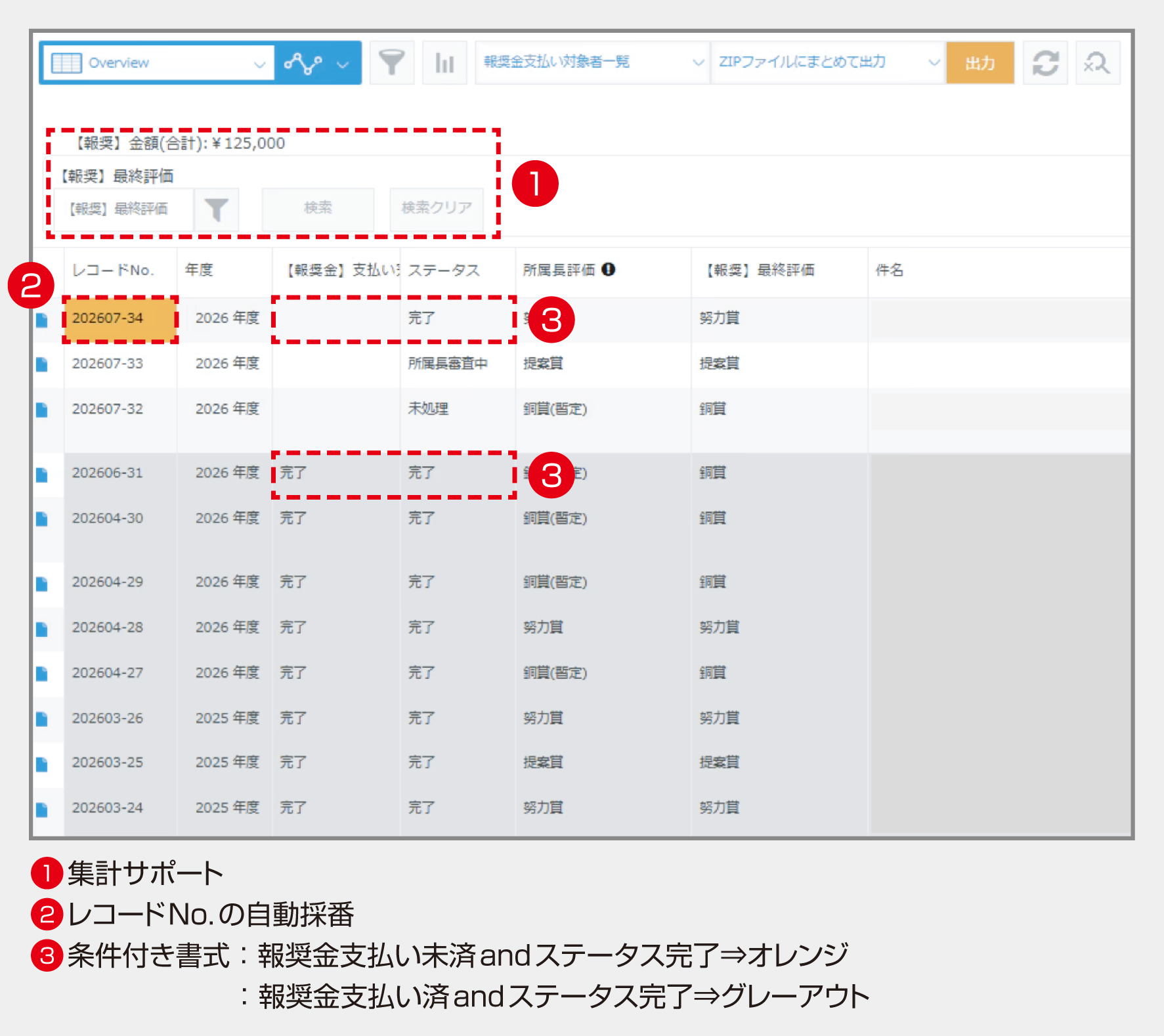Click the orange cell 202607-34
The width and height of the screenshot is (1164, 1036).
click(121, 319)
